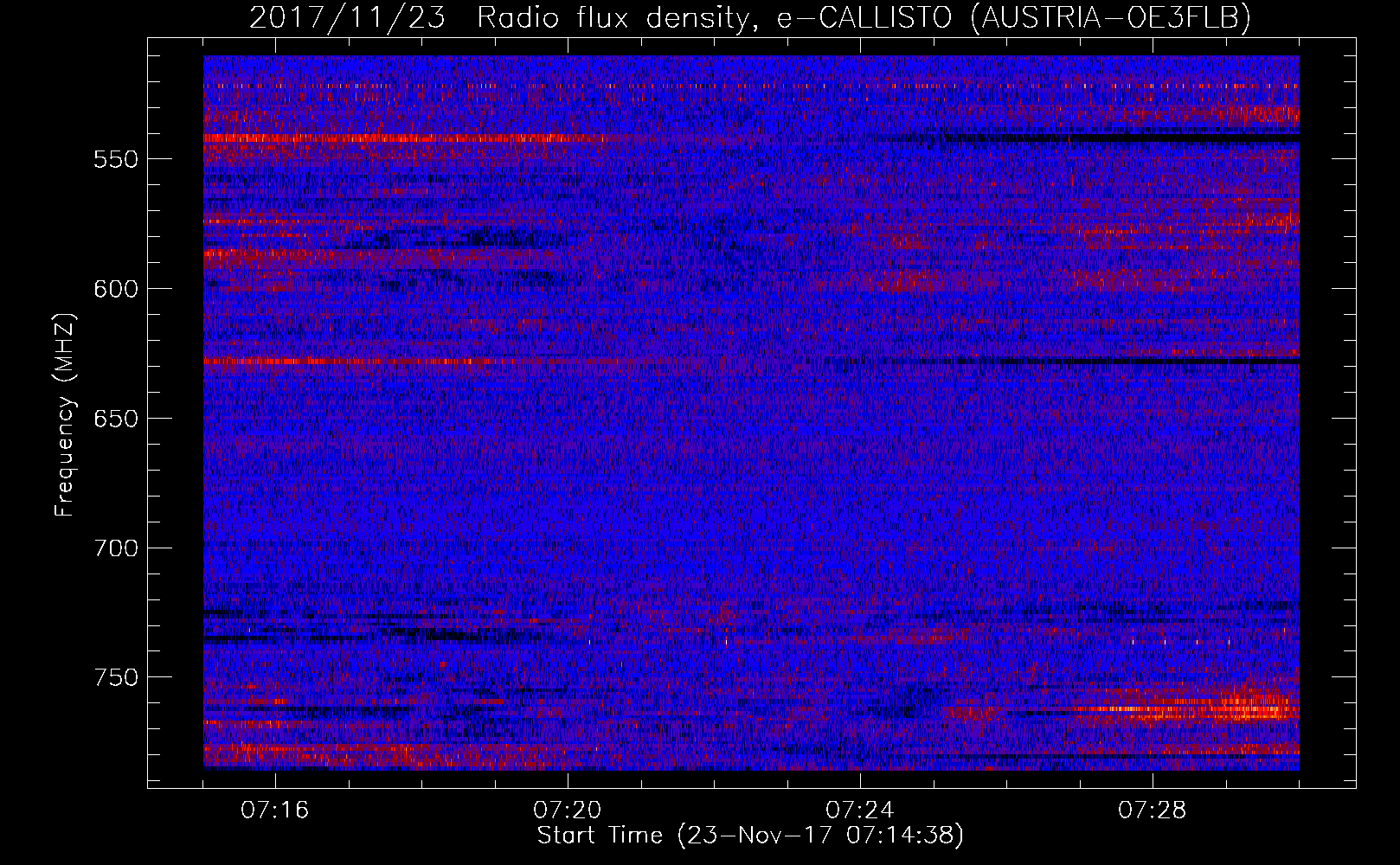Click the 'Frequency (MHZ)' axis label
Screen dimensions: 1400x865
(65, 415)
